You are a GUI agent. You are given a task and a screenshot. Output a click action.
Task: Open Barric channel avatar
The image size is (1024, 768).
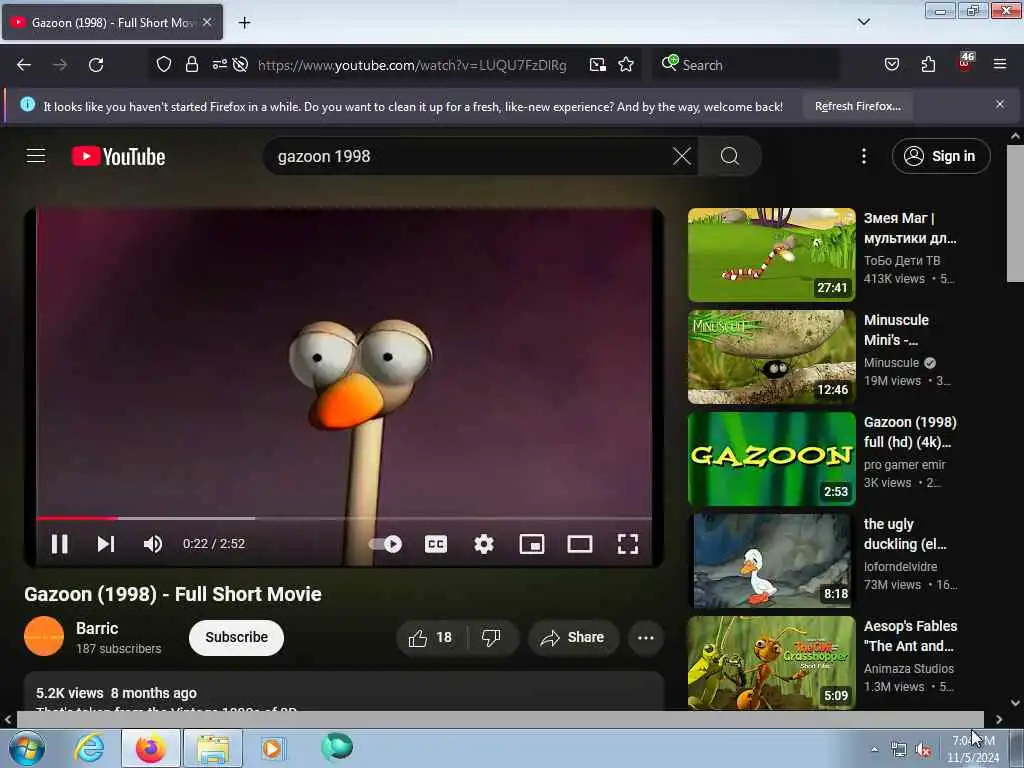tap(44, 636)
